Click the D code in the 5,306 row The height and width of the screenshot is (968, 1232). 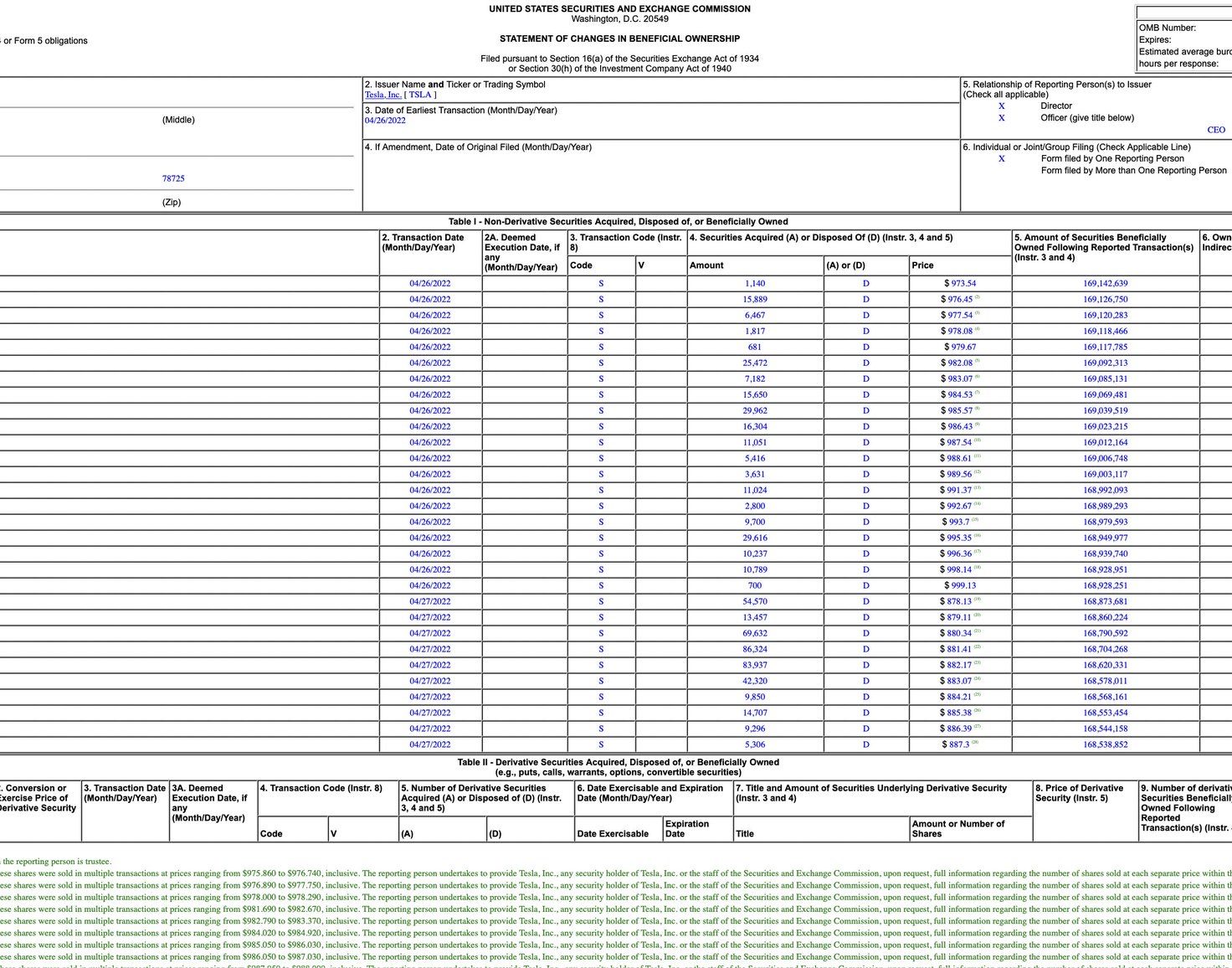point(866,745)
